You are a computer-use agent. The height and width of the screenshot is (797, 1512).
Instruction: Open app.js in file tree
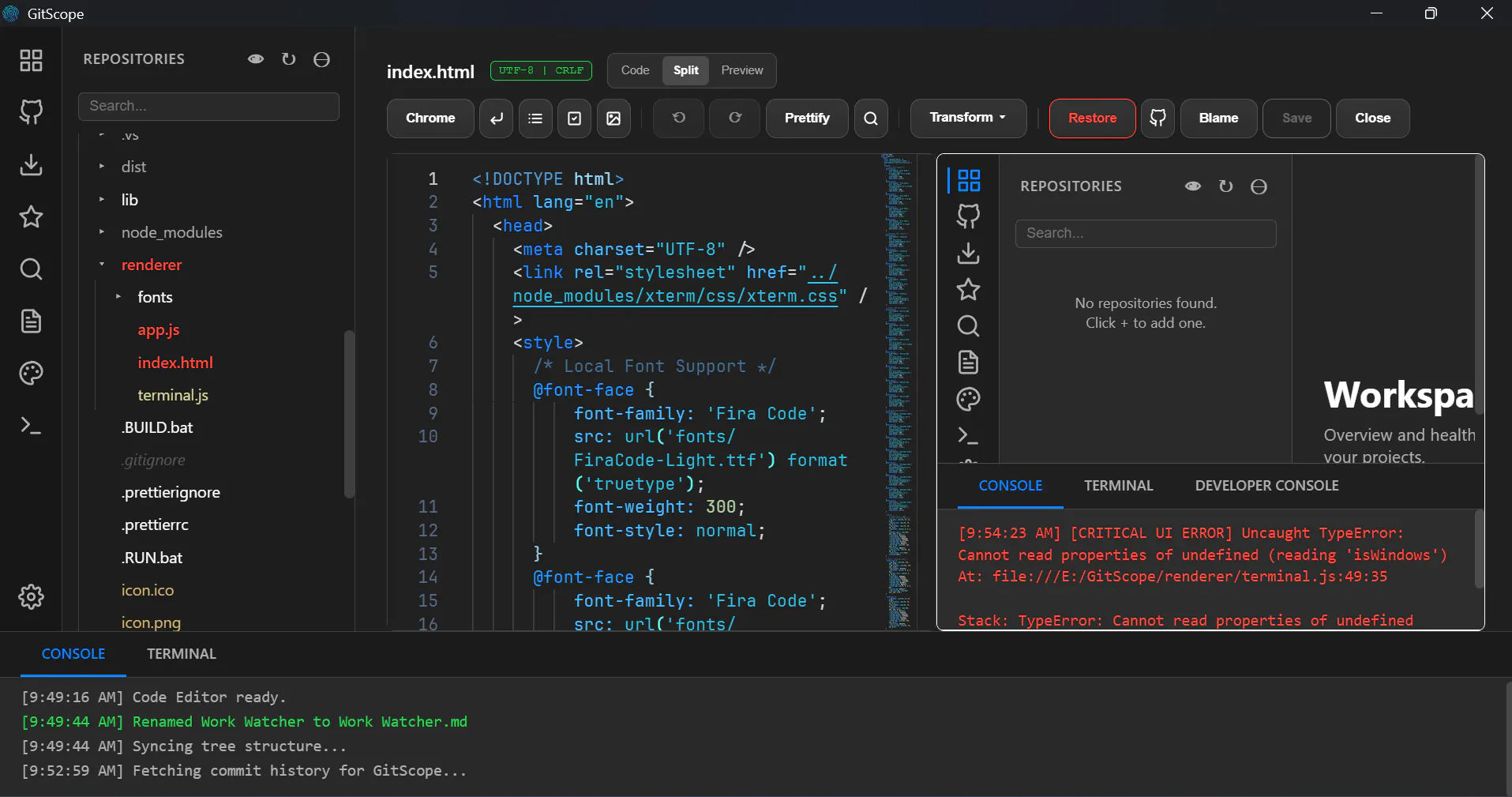(x=159, y=330)
